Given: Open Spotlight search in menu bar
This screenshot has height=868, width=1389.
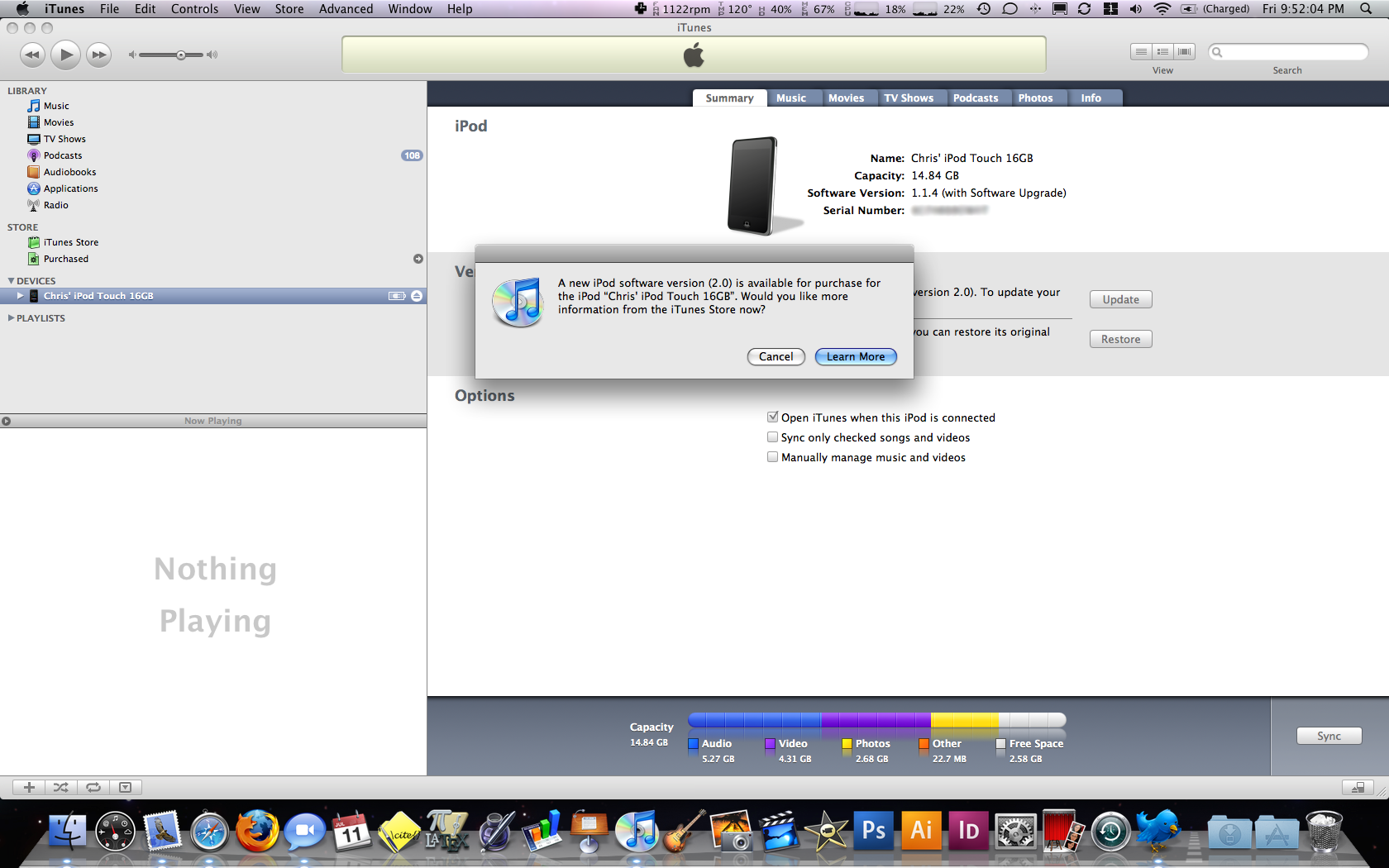Looking at the screenshot, I should (x=1366, y=9).
